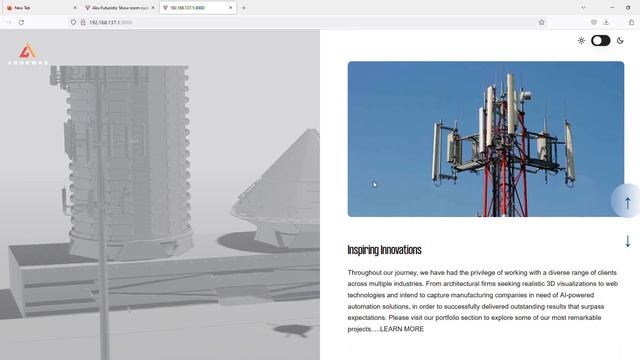640x360 pixels.
Task: Close the Aku Futuristic tab
Action: point(153,8)
